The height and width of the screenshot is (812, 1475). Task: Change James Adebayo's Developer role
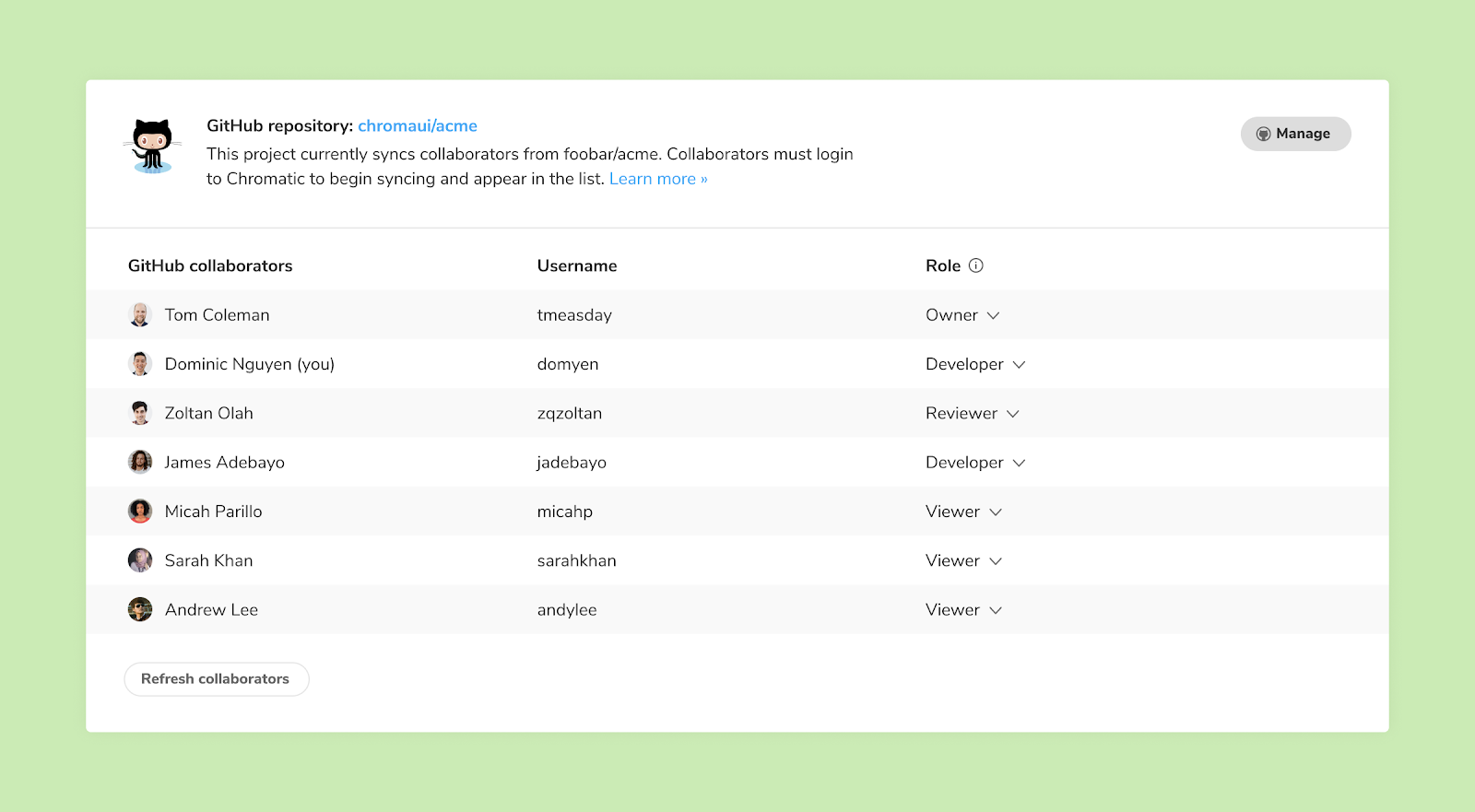pos(975,462)
